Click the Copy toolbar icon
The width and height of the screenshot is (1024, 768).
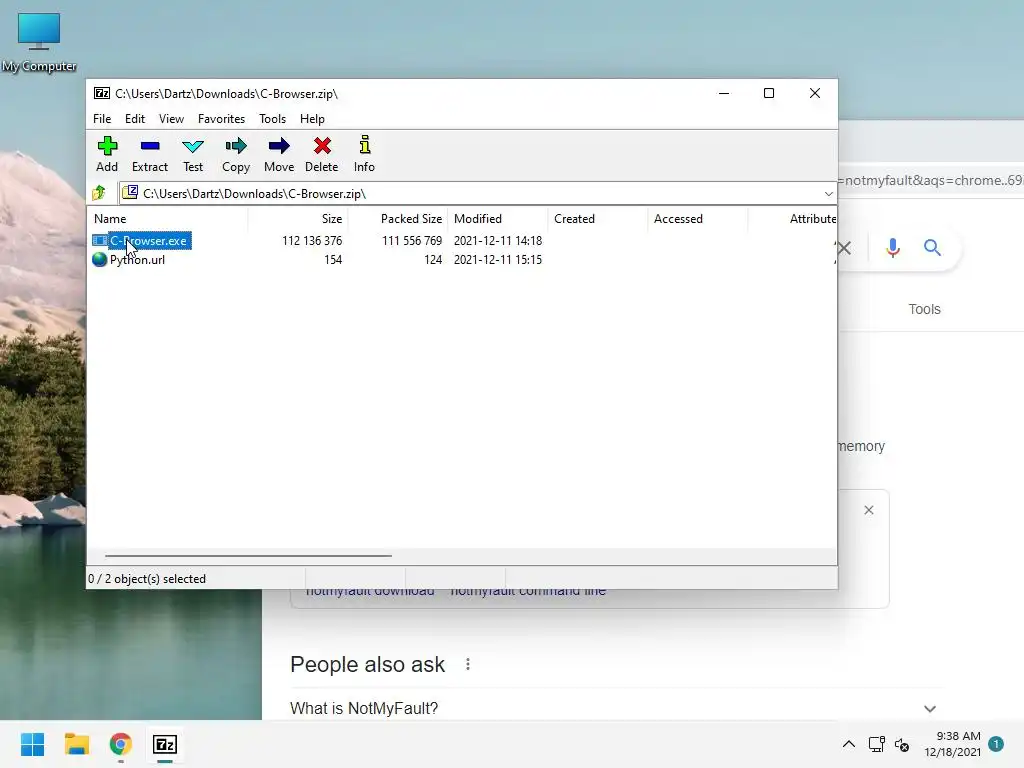(x=236, y=154)
